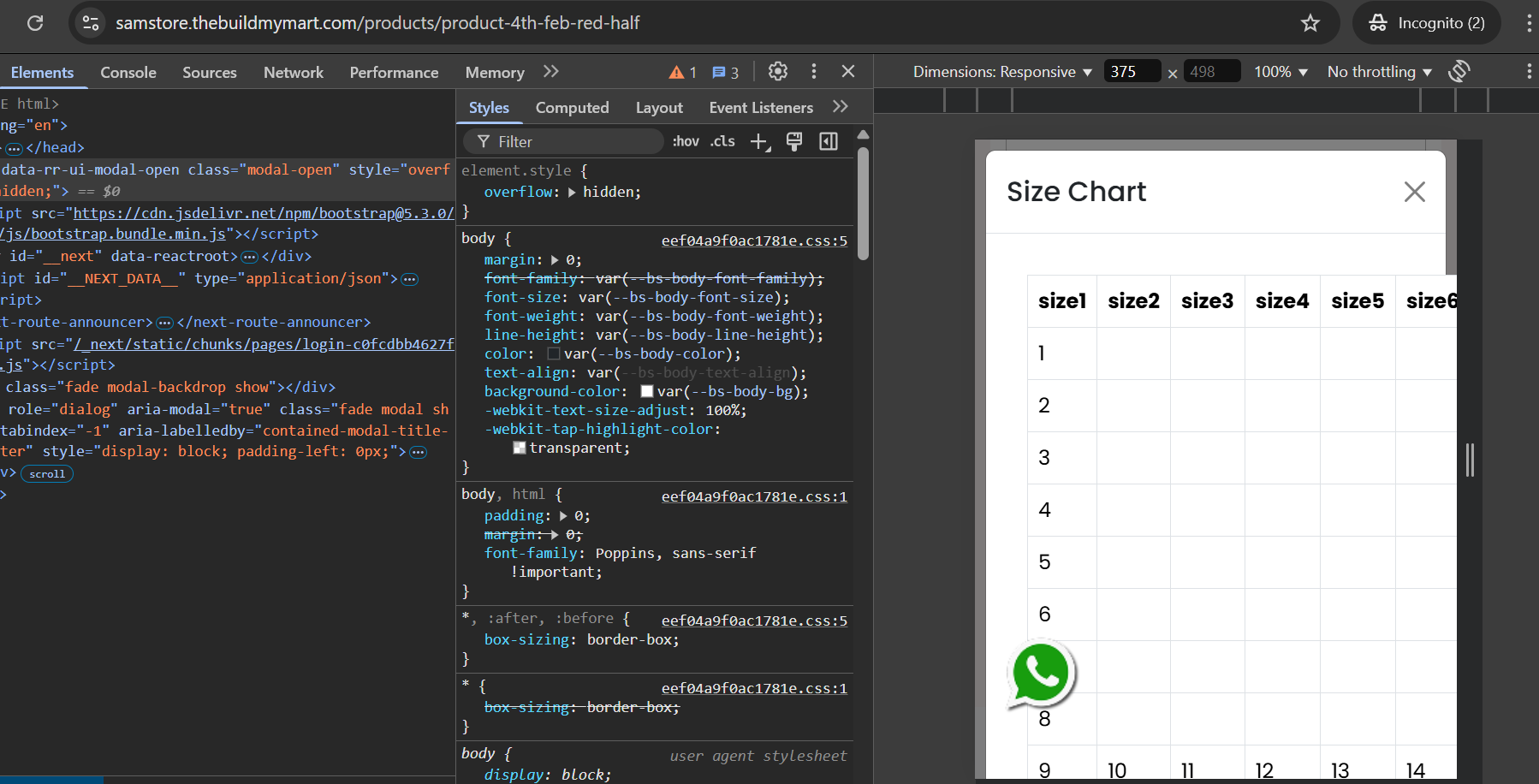Screen dimensions: 1539x784
Task: Switch to the Console tab
Action: pyautogui.click(x=128, y=73)
